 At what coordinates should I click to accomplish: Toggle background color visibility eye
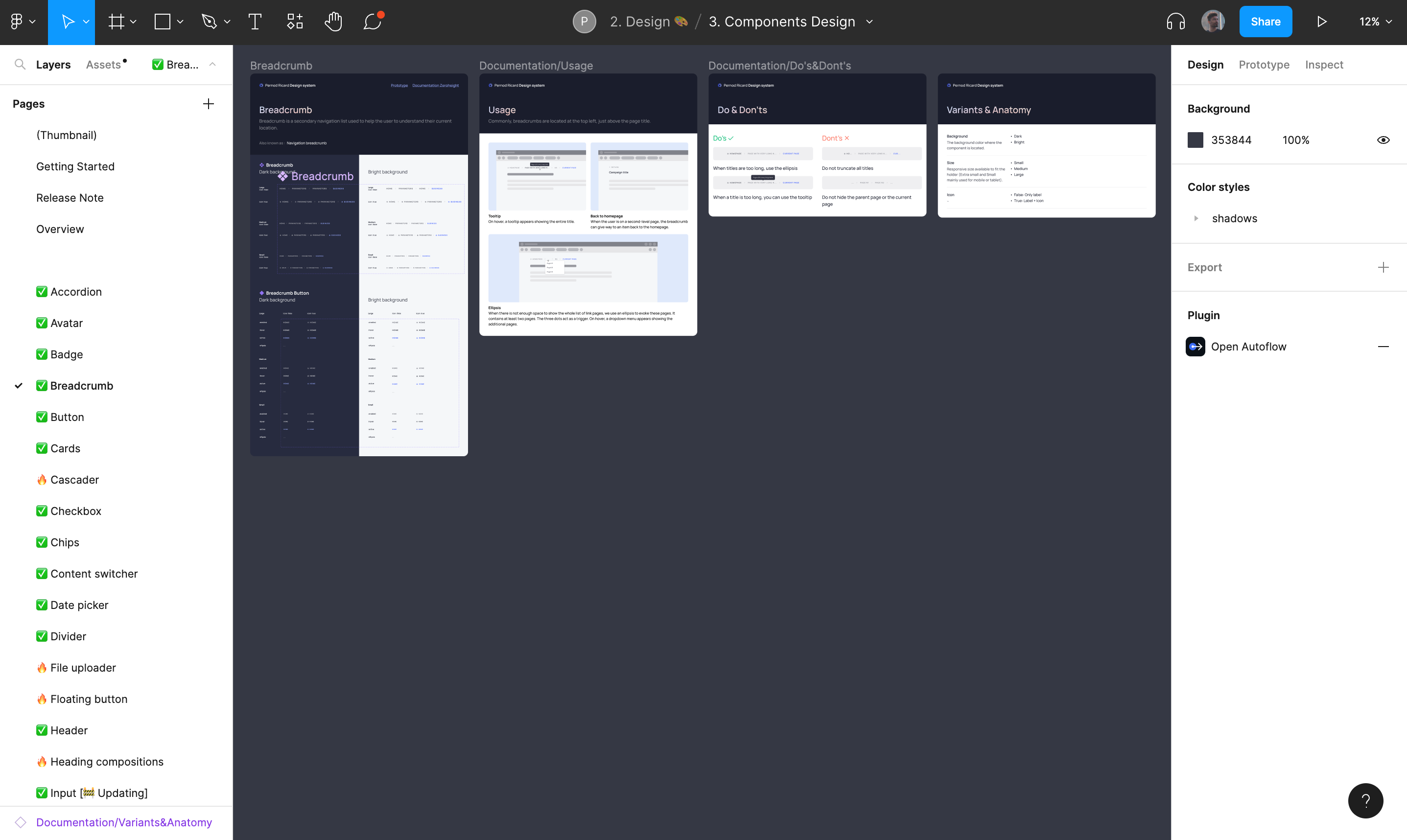(1383, 140)
